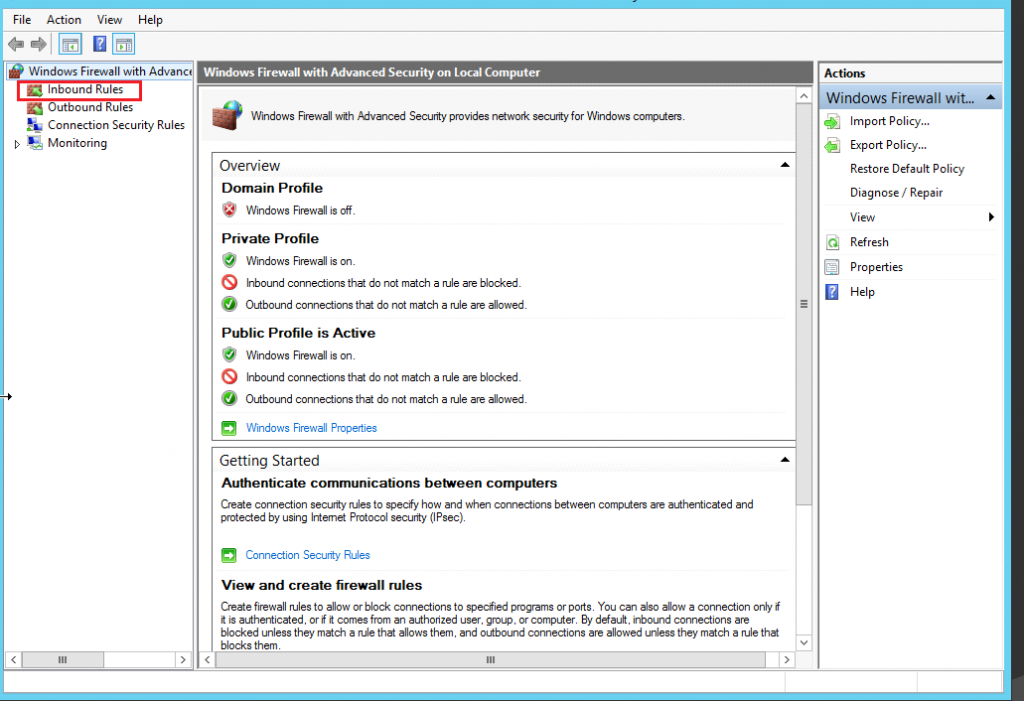Collapse the Overview section
This screenshot has height=701, width=1024.
click(785, 165)
